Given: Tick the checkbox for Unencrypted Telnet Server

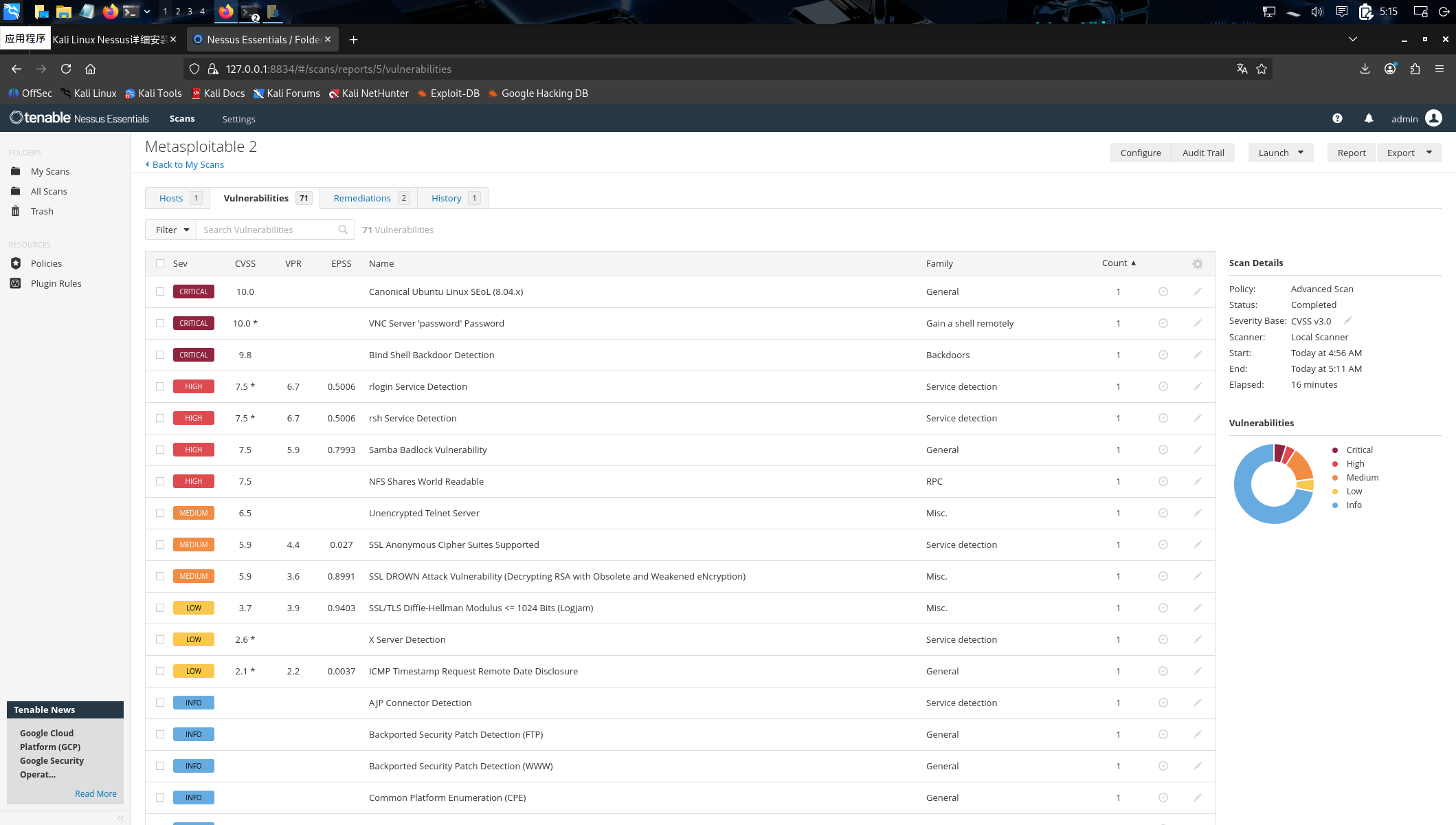Looking at the screenshot, I should coord(160,513).
